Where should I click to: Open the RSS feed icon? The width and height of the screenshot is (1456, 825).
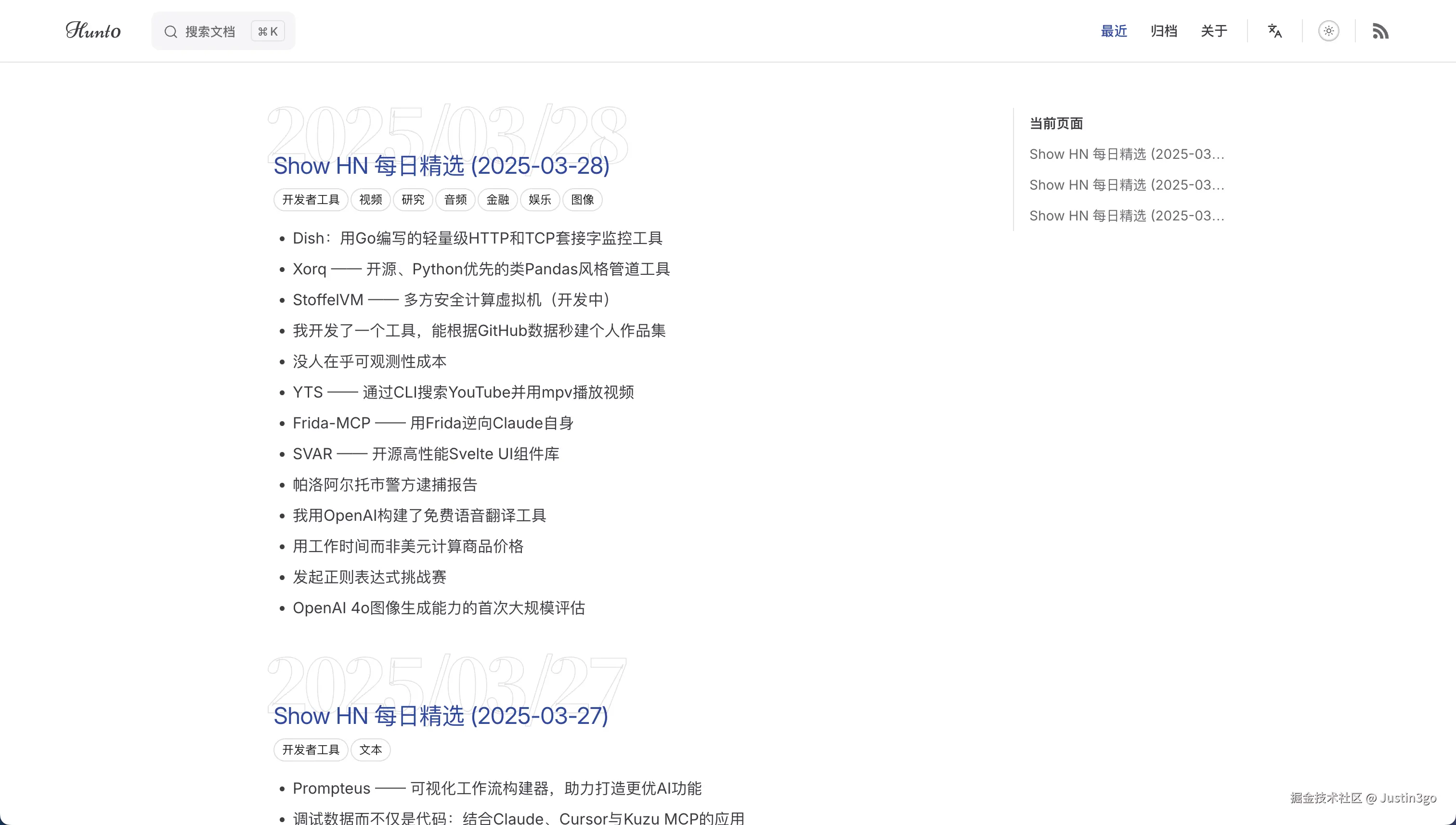pos(1380,31)
